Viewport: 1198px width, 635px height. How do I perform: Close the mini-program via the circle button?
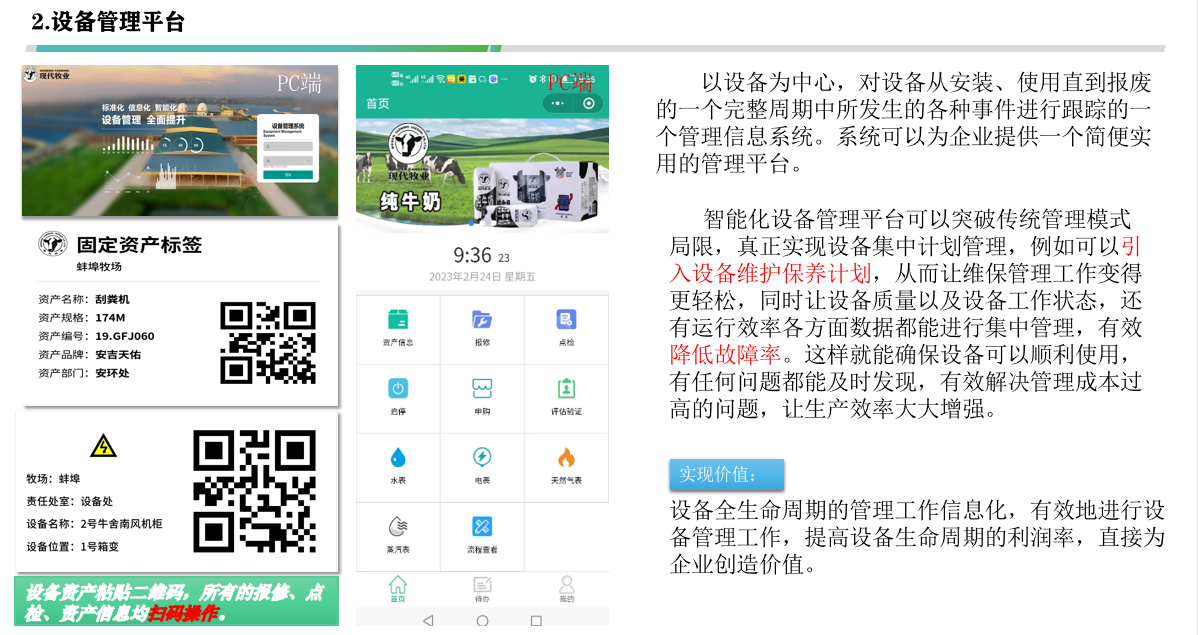pyautogui.click(x=588, y=103)
